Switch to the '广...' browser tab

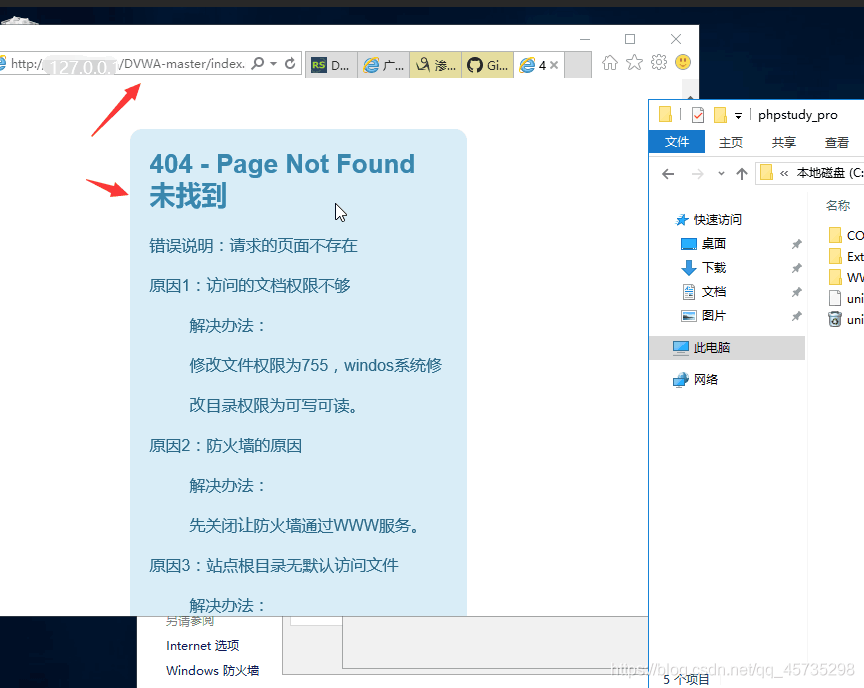pos(384,65)
